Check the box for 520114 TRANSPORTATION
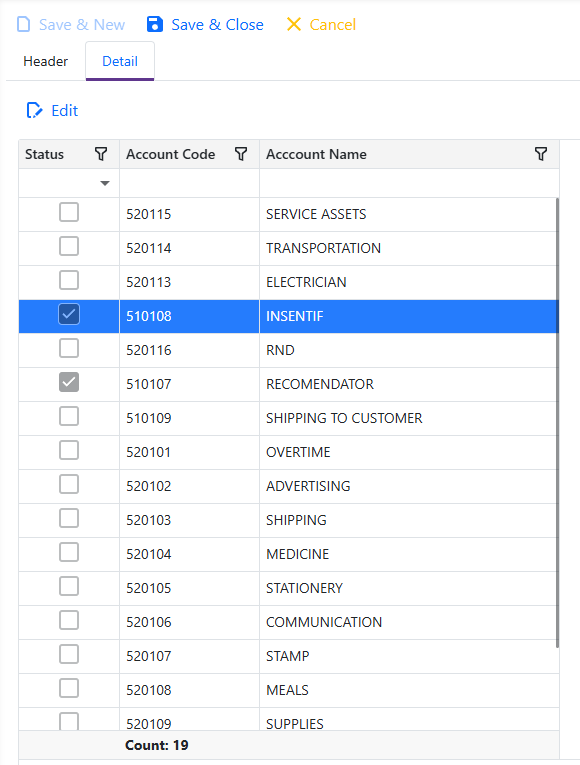Screen dimensions: 580x765 pos(69,246)
